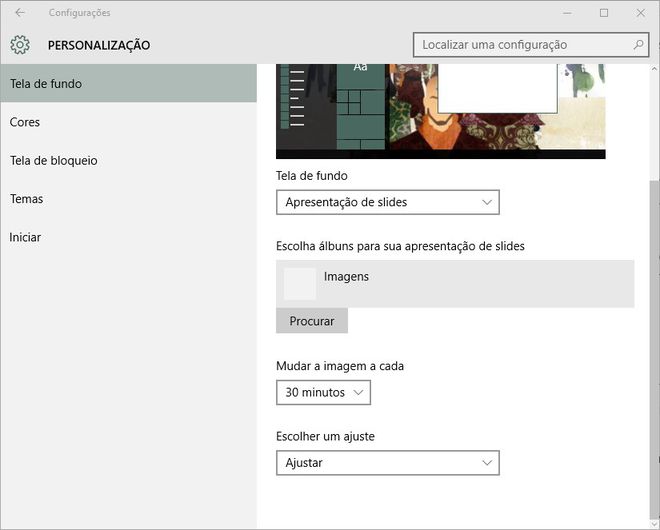Screen dimensions: 660x530
Task: Open the 'Ajustar' fit dropdown
Action: tap(388, 463)
